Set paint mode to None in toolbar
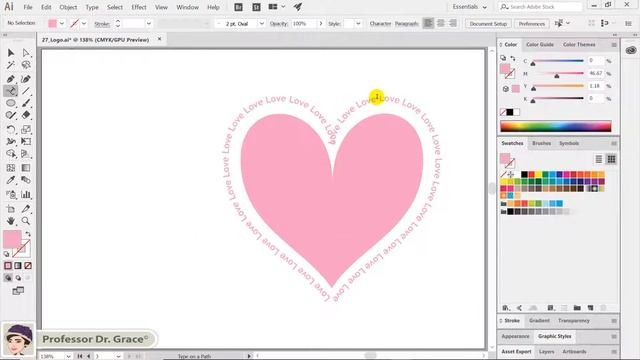 28,266
